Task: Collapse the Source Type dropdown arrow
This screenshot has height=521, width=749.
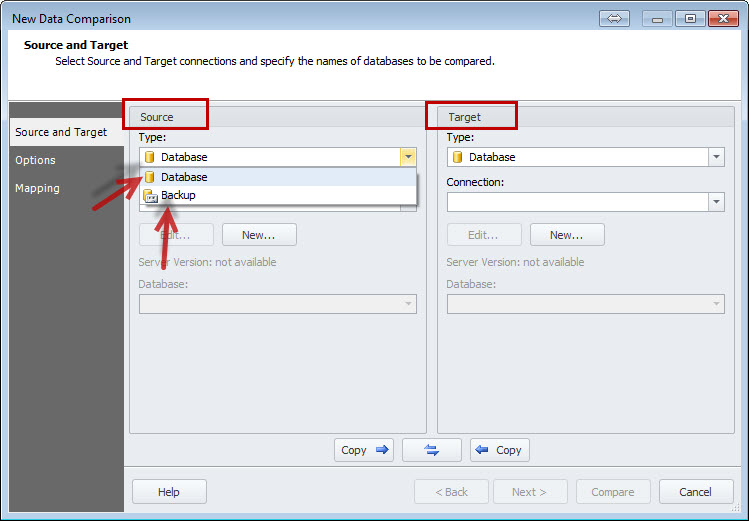Action: [x=408, y=157]
